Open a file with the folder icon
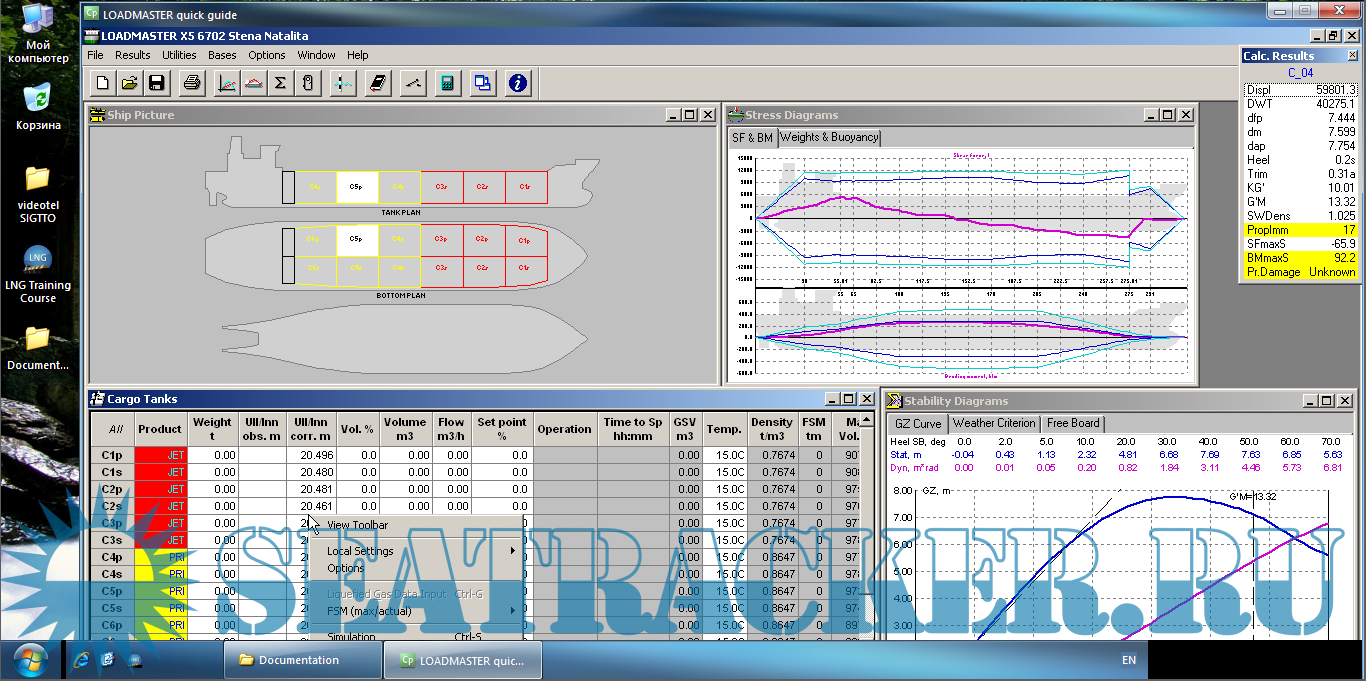 click(129, 83)
